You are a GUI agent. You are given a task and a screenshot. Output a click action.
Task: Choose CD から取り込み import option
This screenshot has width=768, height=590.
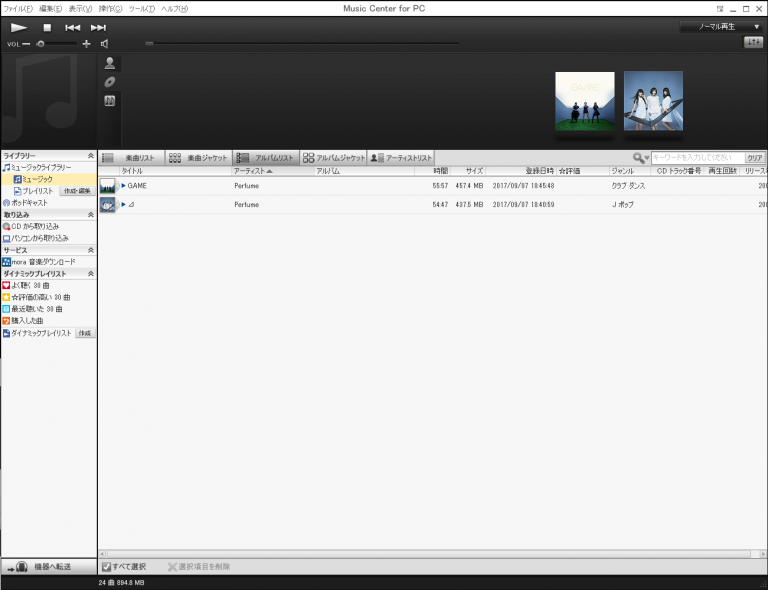click(x=30, y=226)
